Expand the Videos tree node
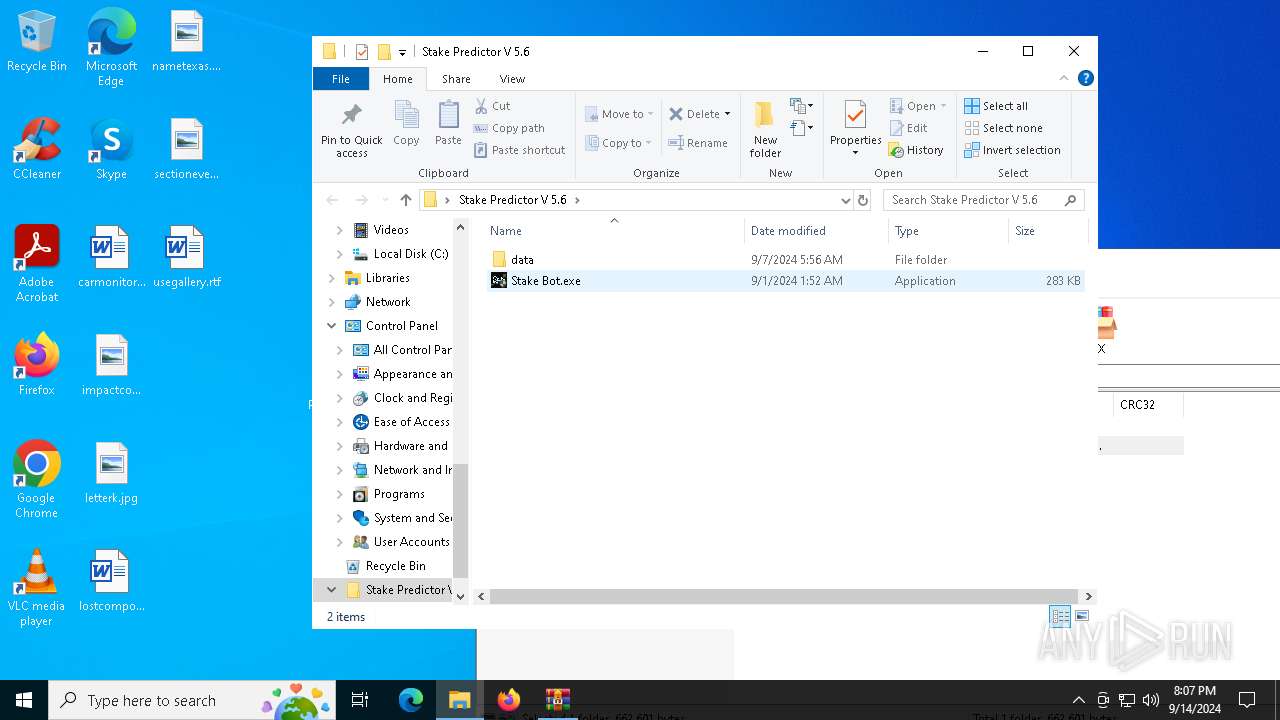The height and width of the screenshot is (720, 1280). tap(340, 230)
